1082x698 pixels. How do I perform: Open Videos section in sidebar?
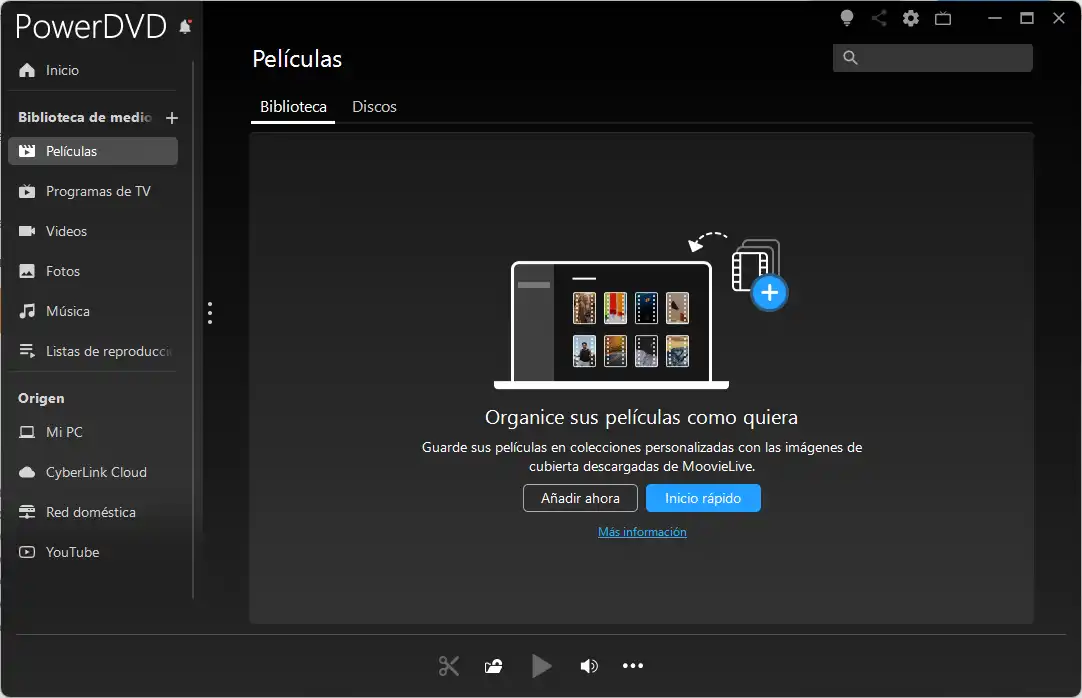coord(93,231)
